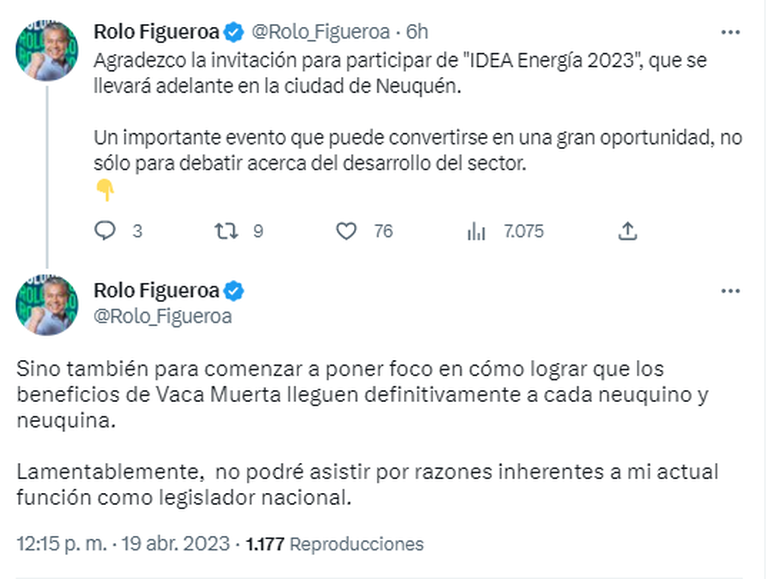Click the 7.075 views count
This screenshot has width=770, height=579.
click(524, 231)
